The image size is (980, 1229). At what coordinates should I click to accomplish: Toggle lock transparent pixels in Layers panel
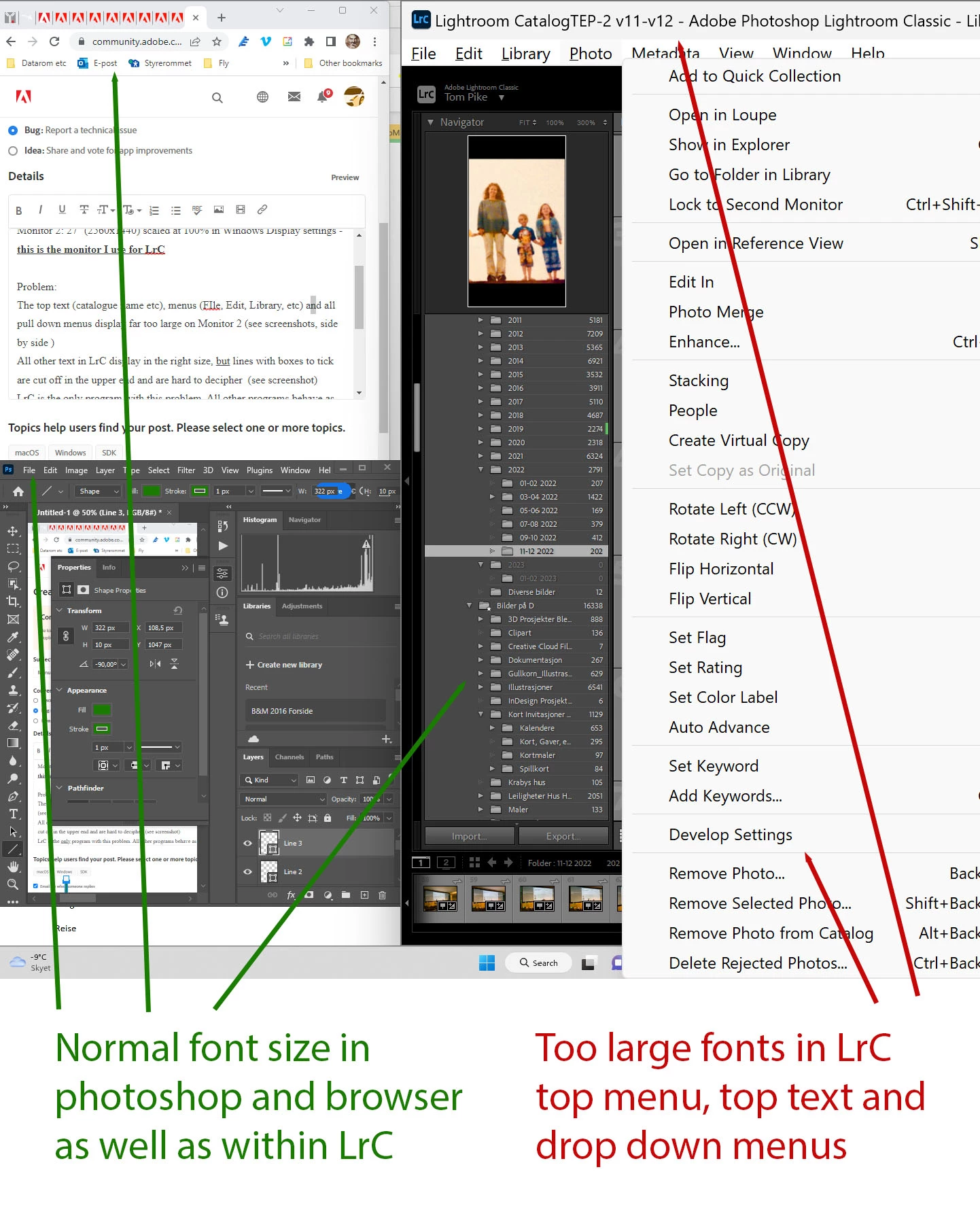tap(268, 818)
